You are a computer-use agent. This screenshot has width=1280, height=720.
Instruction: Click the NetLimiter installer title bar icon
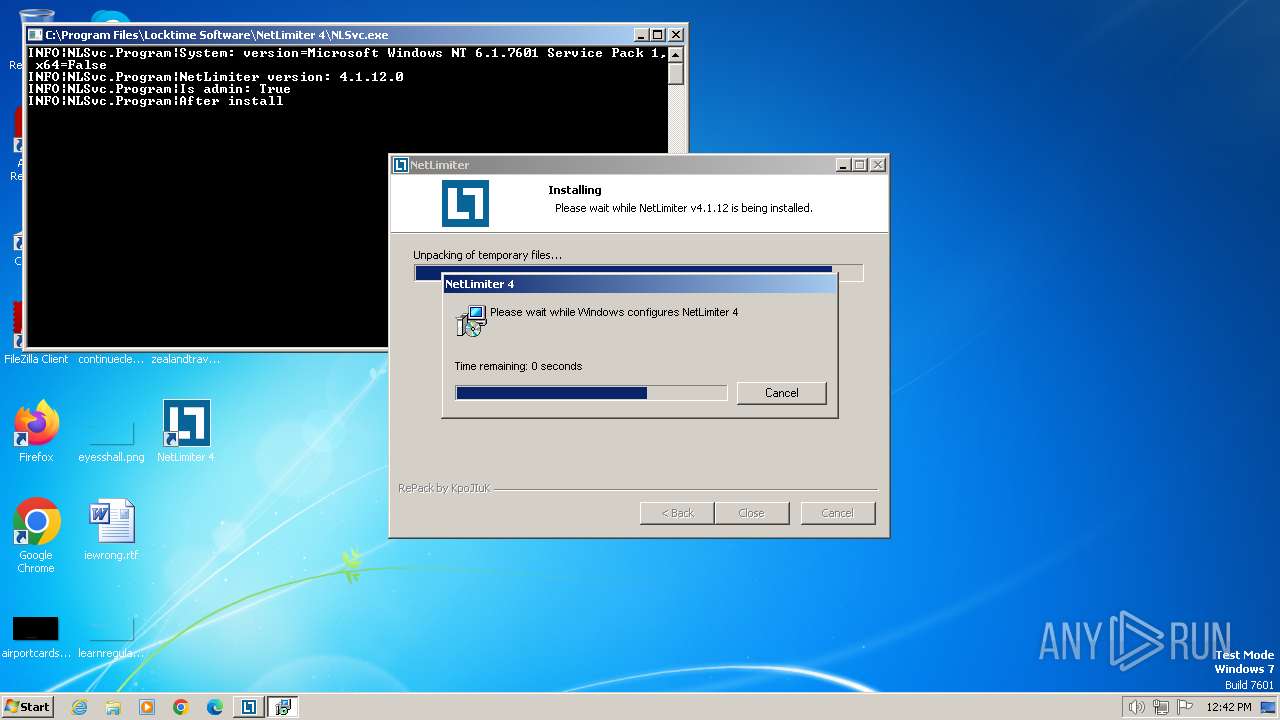(x=401, y=165)
